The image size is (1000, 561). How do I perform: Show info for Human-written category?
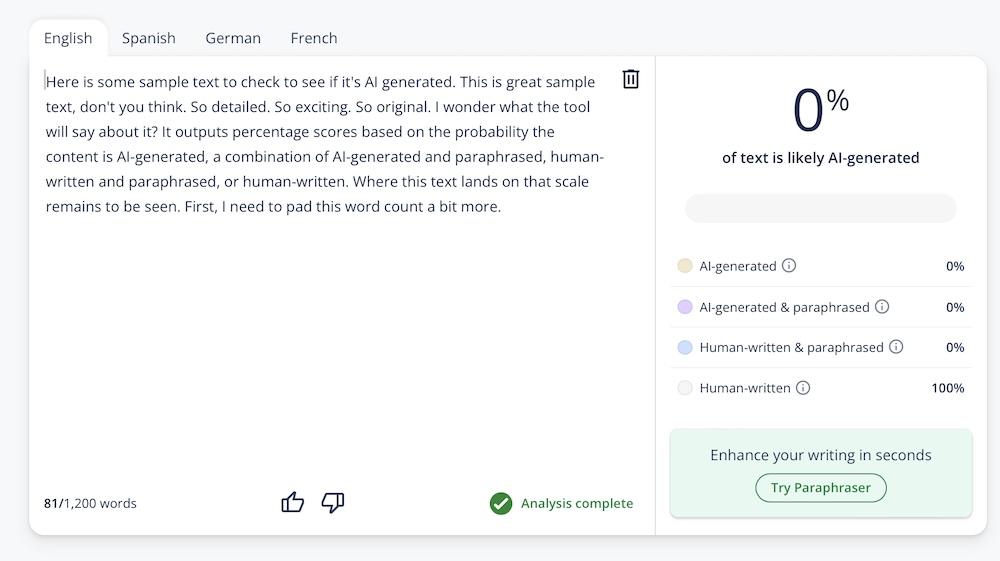click(x=803, y=388)
